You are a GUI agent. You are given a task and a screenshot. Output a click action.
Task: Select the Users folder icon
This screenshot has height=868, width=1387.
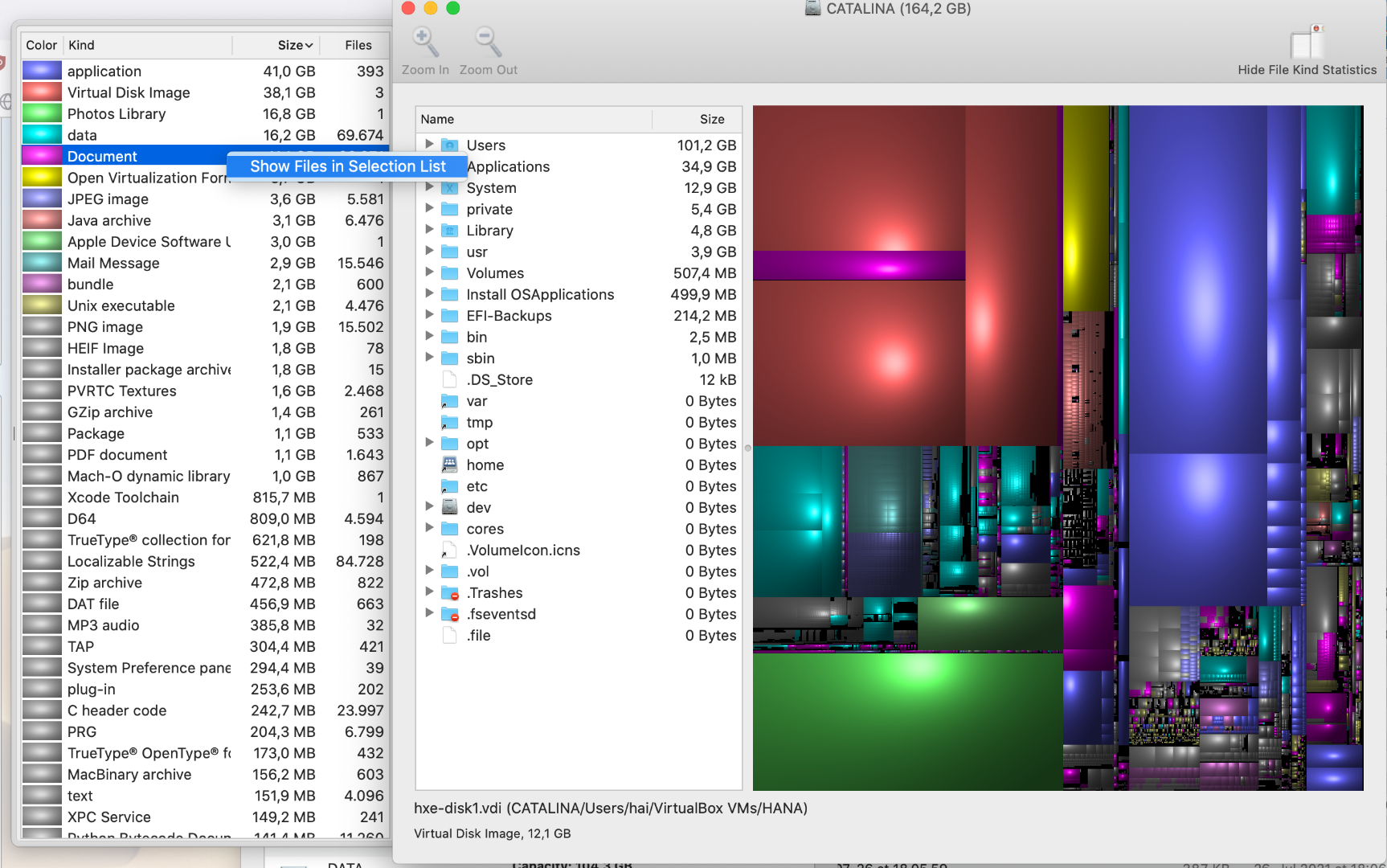(x=450, y=145)
